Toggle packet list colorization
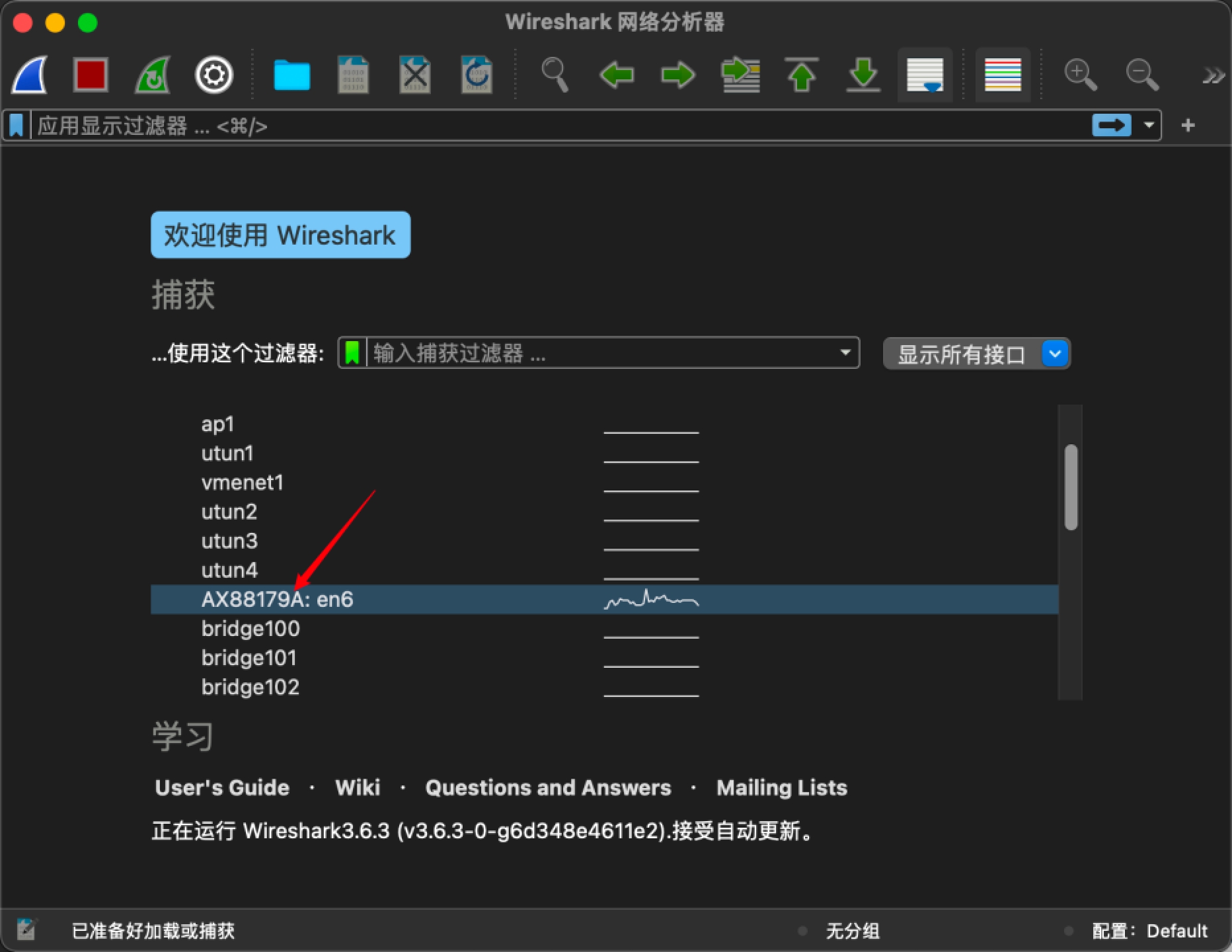 pos(1003,74)
